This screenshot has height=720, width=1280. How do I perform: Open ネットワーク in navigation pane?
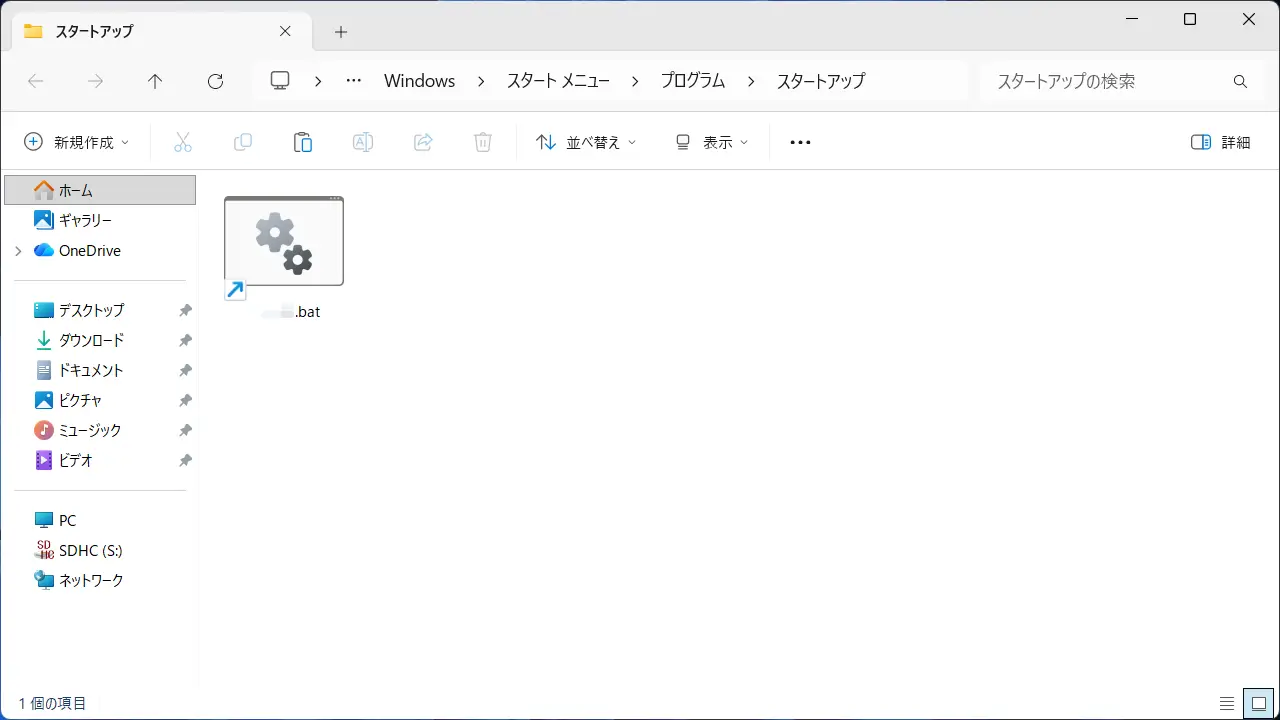click(x=91, y=580)
